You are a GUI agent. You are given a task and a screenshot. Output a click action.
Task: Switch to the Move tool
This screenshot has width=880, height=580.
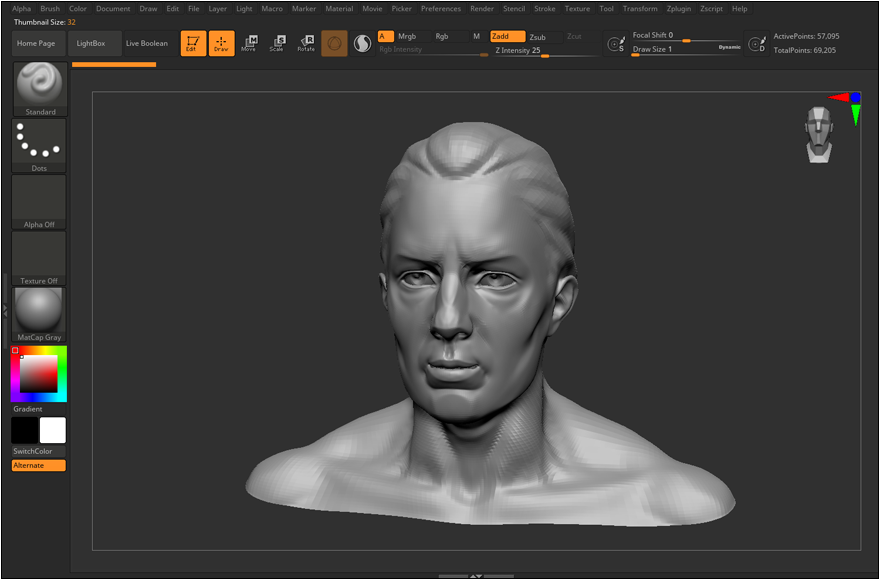click(x=249, y=43)
